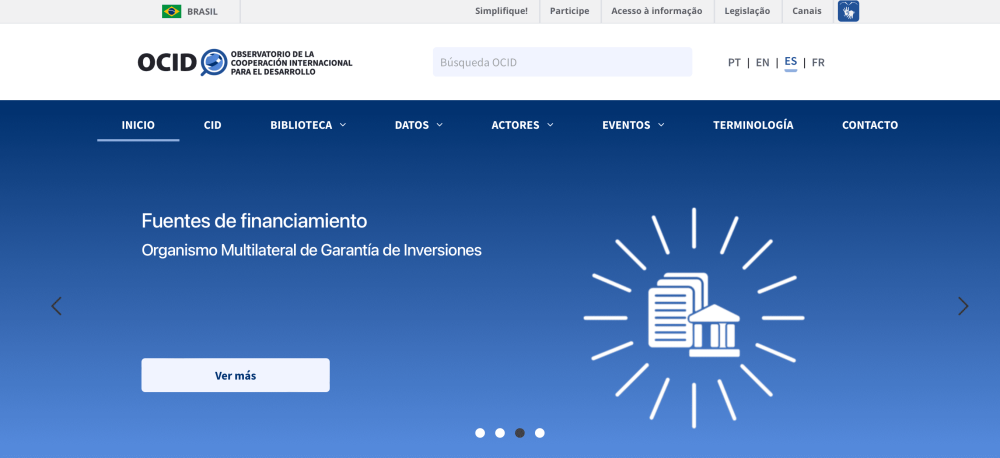Select the second carousel dot
The width and height of the screenshot is (1000, 458).
(500, 433)
